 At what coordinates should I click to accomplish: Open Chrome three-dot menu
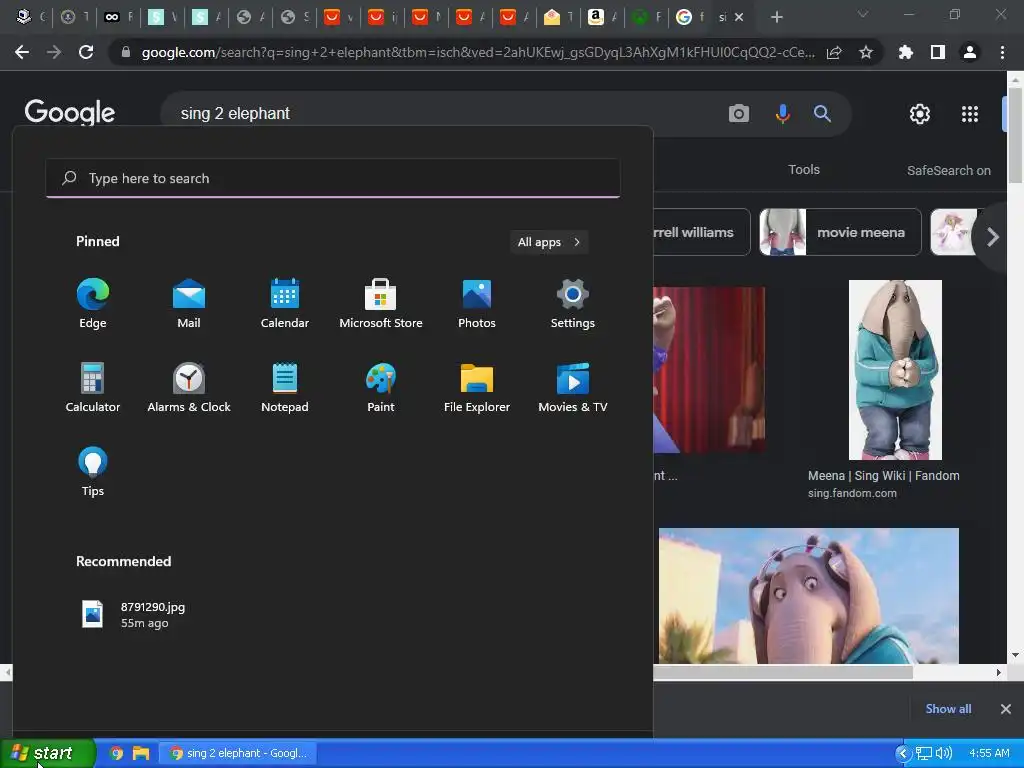coord(1002,52)
